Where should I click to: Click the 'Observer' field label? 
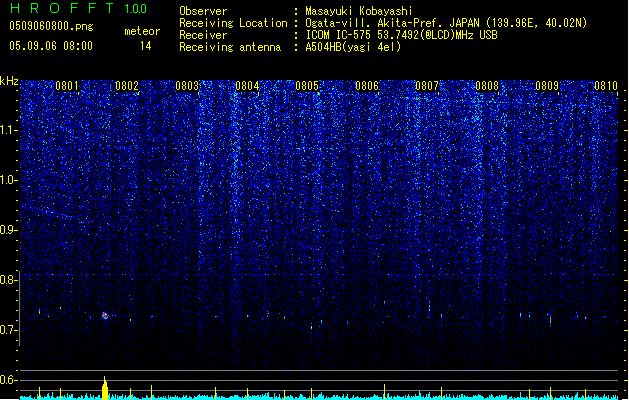click(x=203, y=11)
